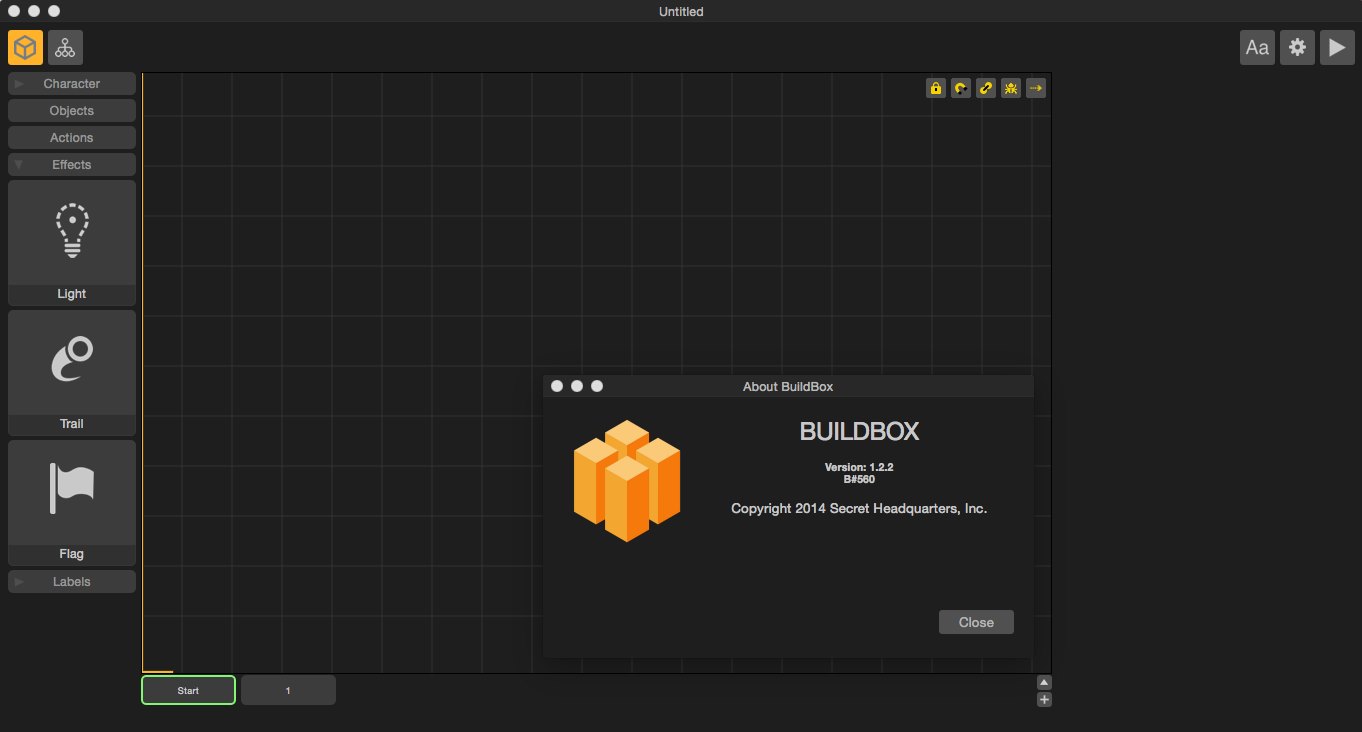
Task: Click the red close dot of About dialog
Action: pos(557,386)
